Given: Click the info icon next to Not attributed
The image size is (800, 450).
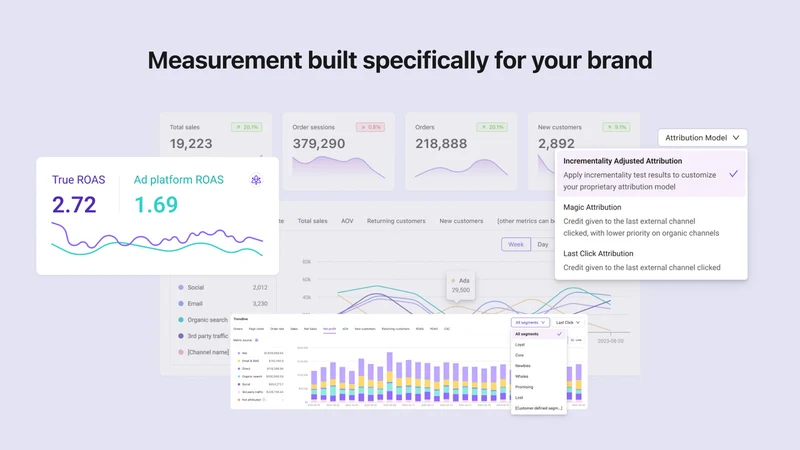Looking at the screenshot, I should pyautogui.click(x=264, y=399).
